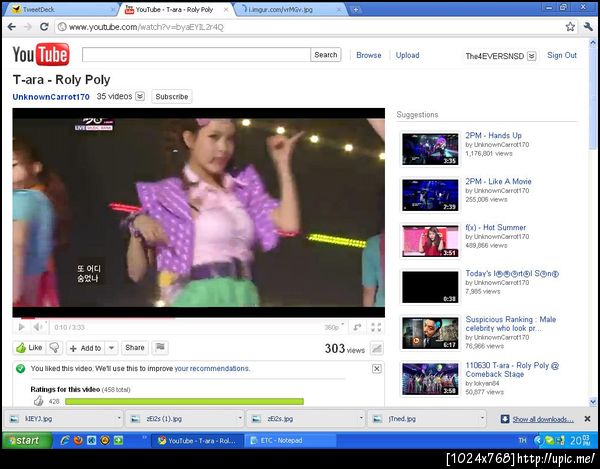The height and width of the screenshot is (469, 600).
Task: Open 110630 T-ara Comeback Stage link
Action: coord(512,370)
